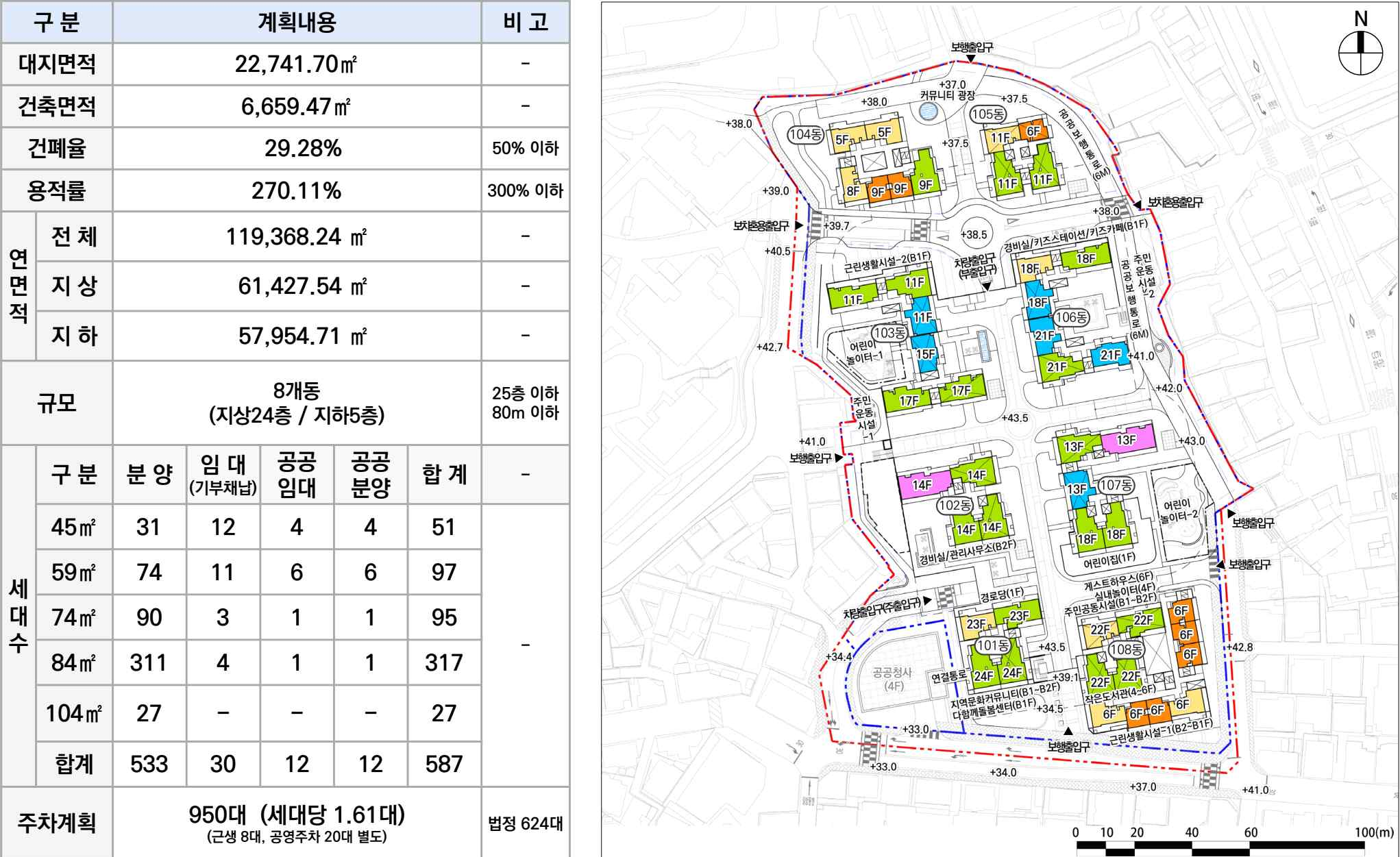Click the blue circular fountain in 커뮤니티 광장
The image size is (1400, 857).
point(928,111)
